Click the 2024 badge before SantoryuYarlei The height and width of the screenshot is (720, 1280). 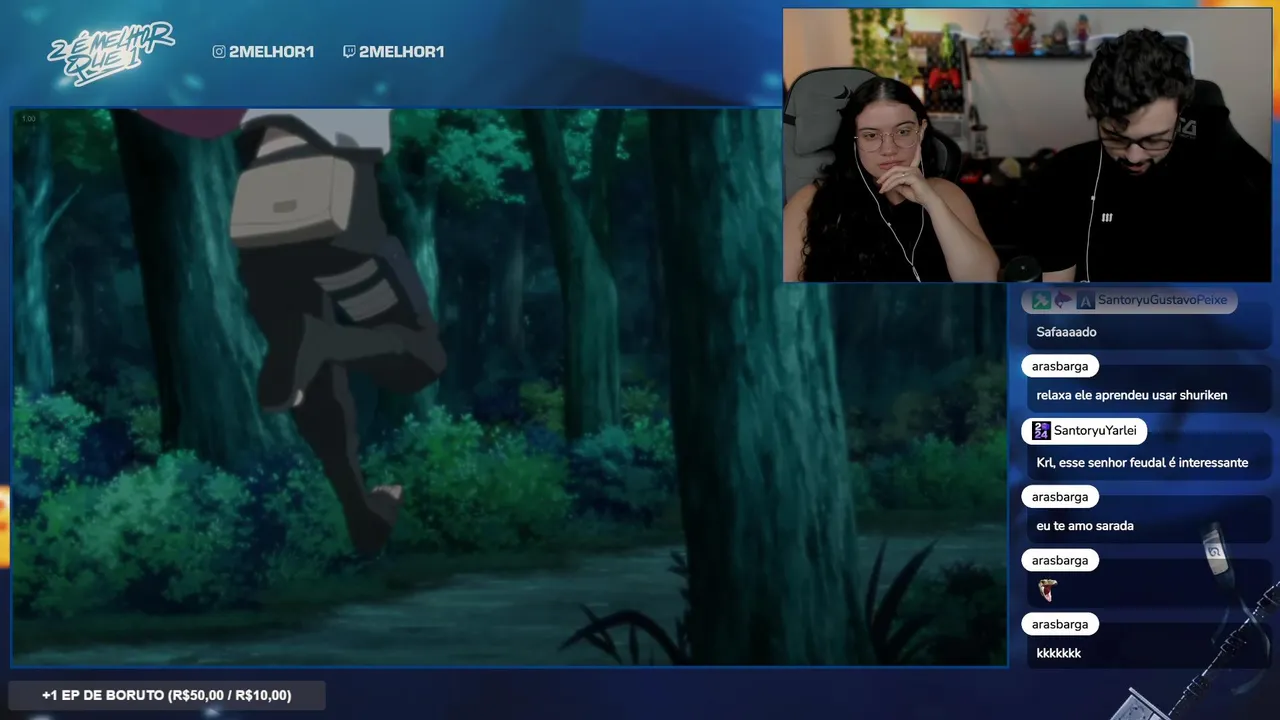(1041, 431)
